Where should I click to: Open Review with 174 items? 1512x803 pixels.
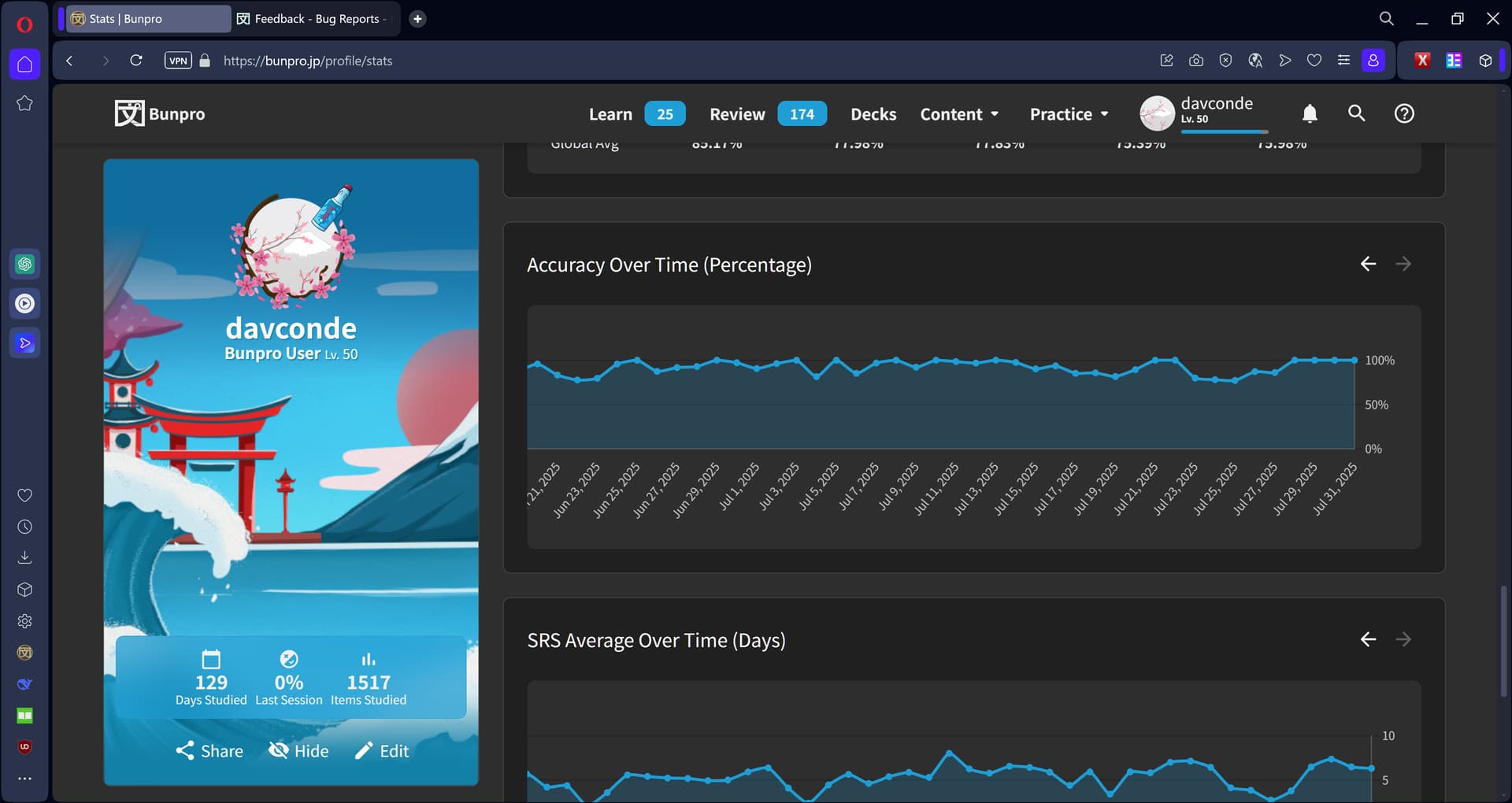[768, 114]
